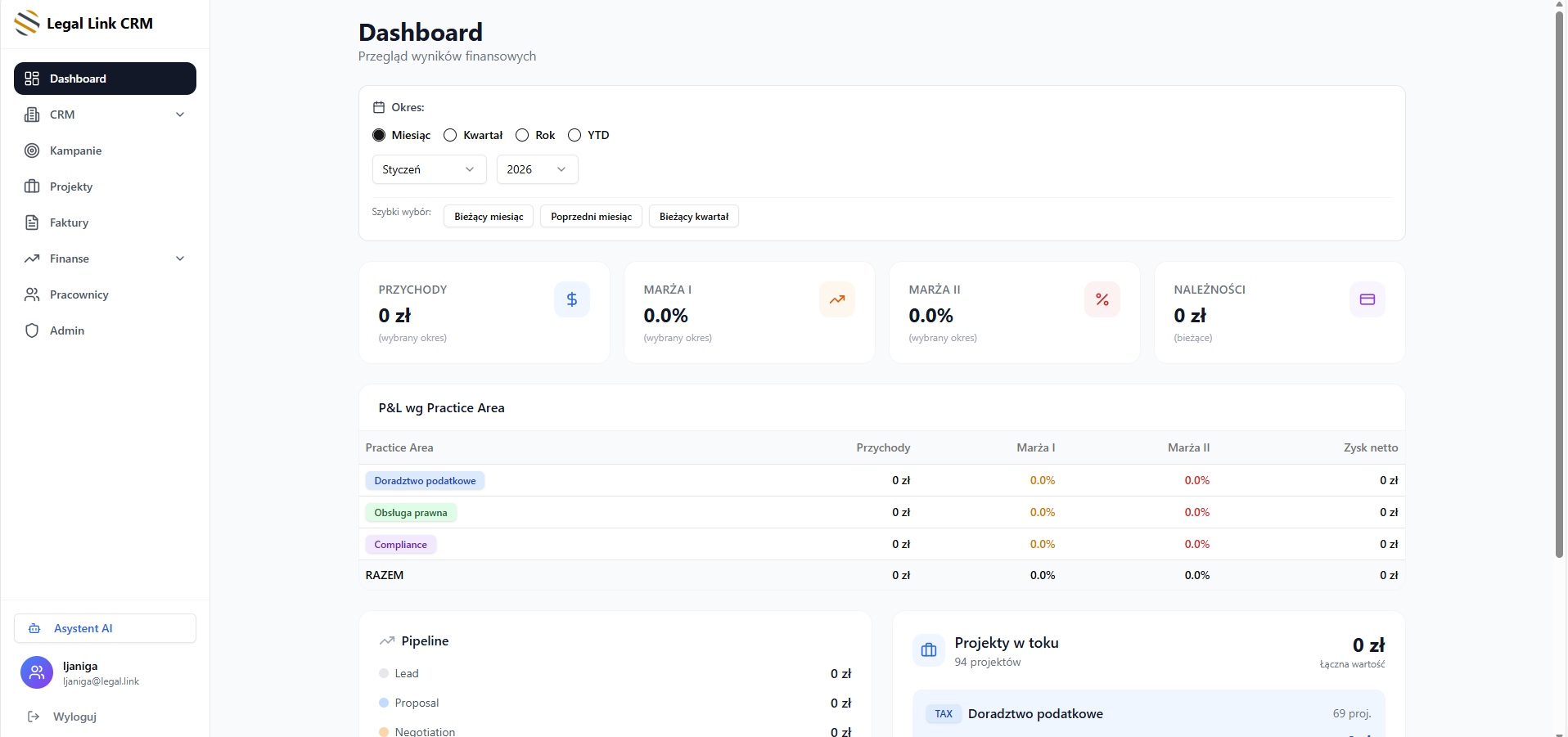Click the Kampanie target icon
The image size is (1568, 737).
point(32,151)
